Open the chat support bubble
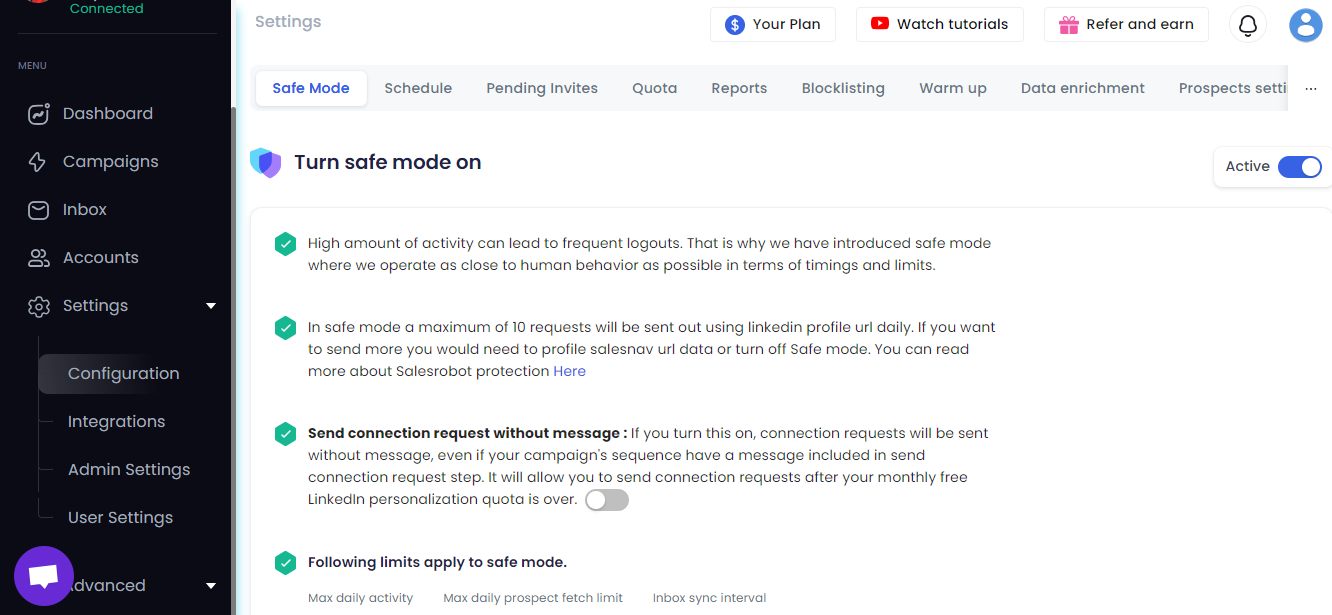 click(44, 575)
